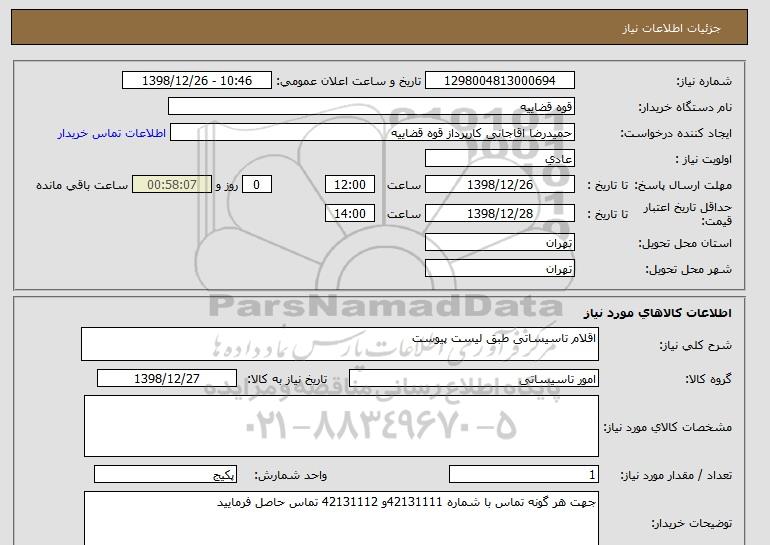This screenshot has height=545, width=770.
Task: Click the delivery province field تهران
Action: pos(499,243)
